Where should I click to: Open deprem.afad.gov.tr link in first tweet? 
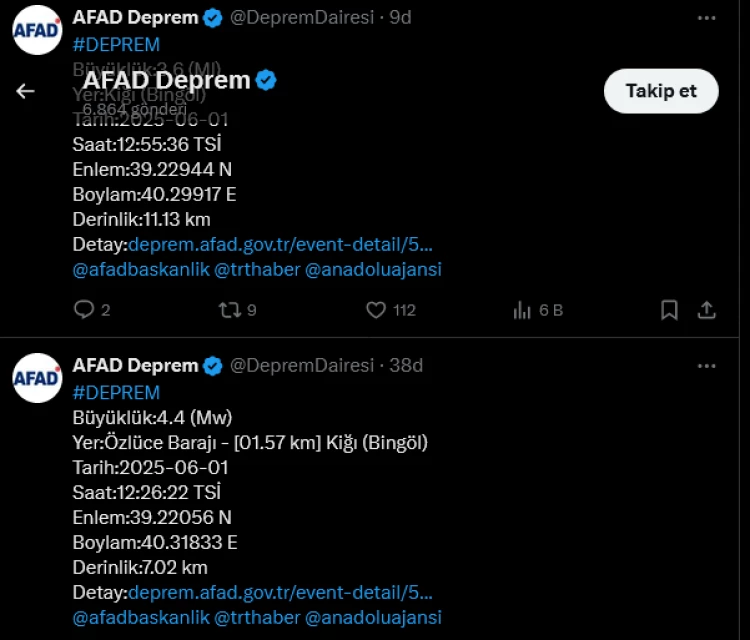click(x=280, y=244)
